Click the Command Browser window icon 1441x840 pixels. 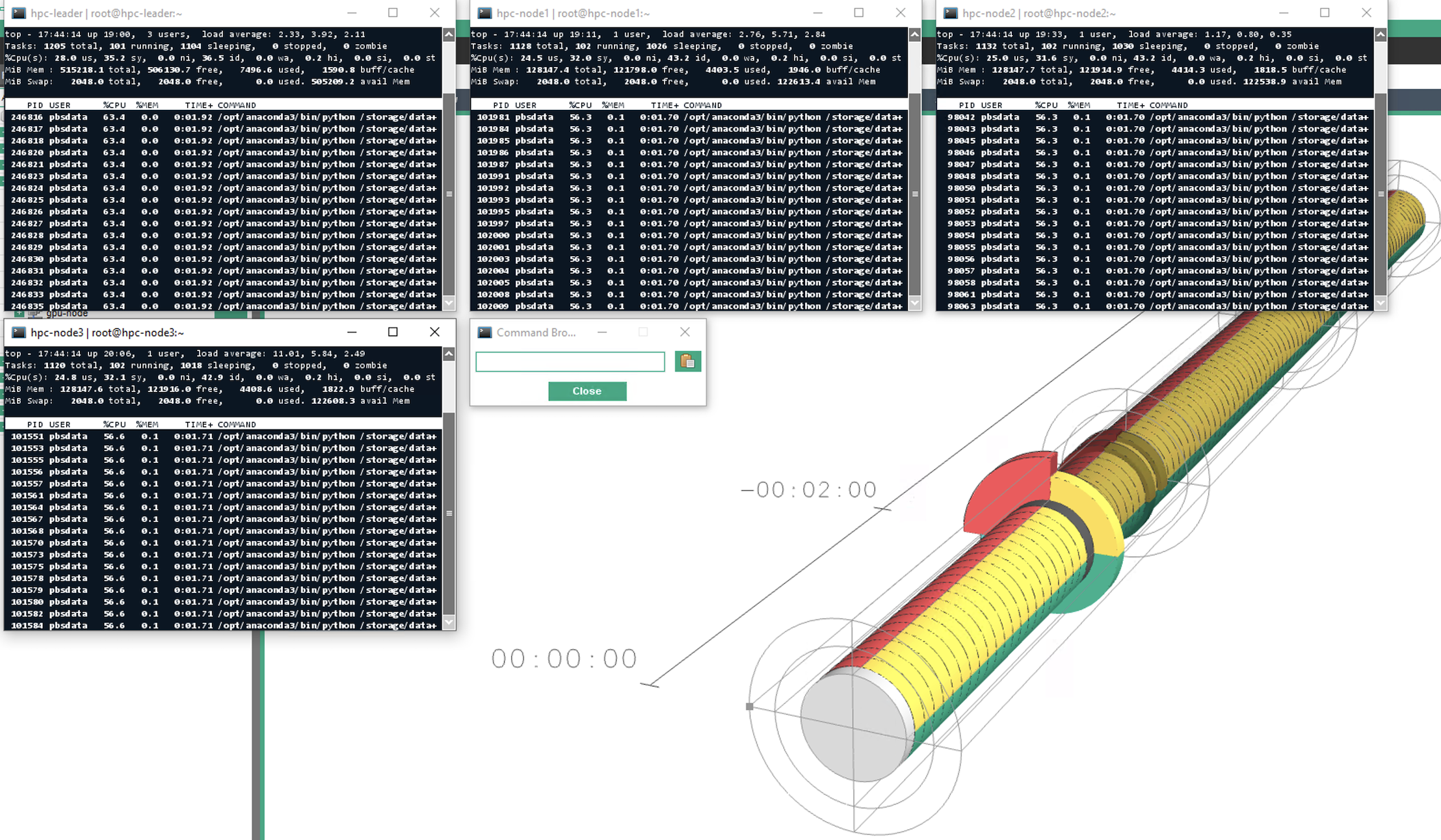(484, 332)
